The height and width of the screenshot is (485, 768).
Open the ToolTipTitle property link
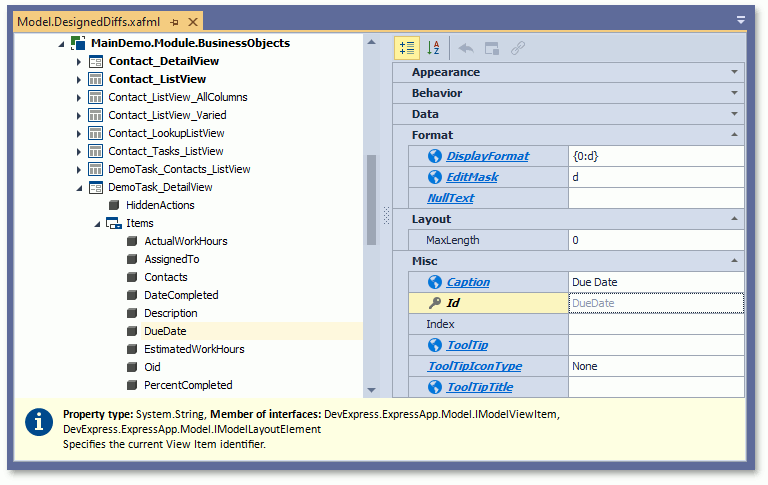pyautogui.click(x=480, y=388)
